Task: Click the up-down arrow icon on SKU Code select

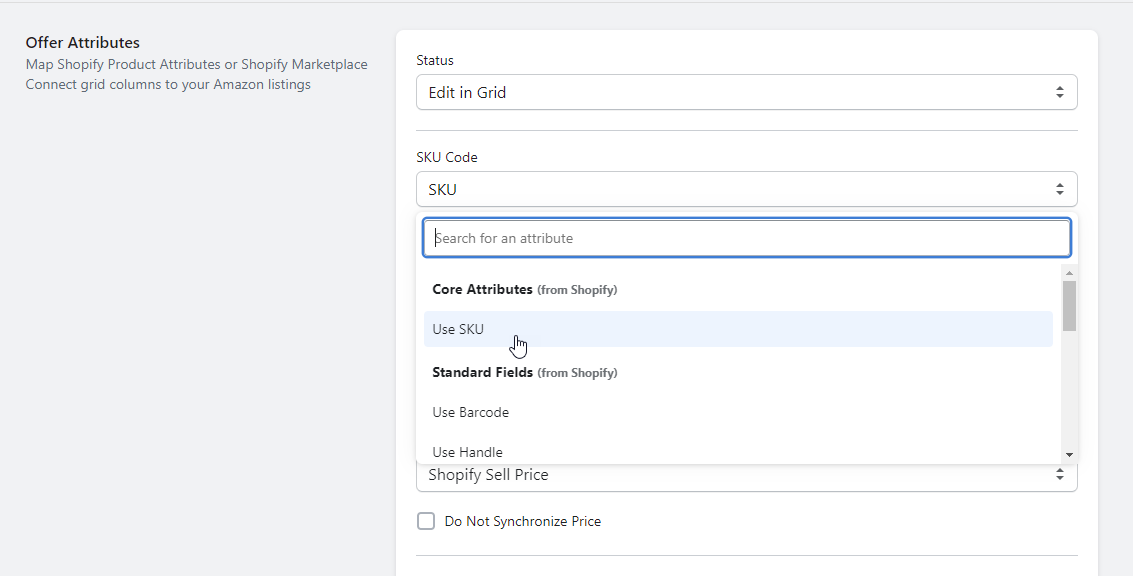Action: [1059, 189]
